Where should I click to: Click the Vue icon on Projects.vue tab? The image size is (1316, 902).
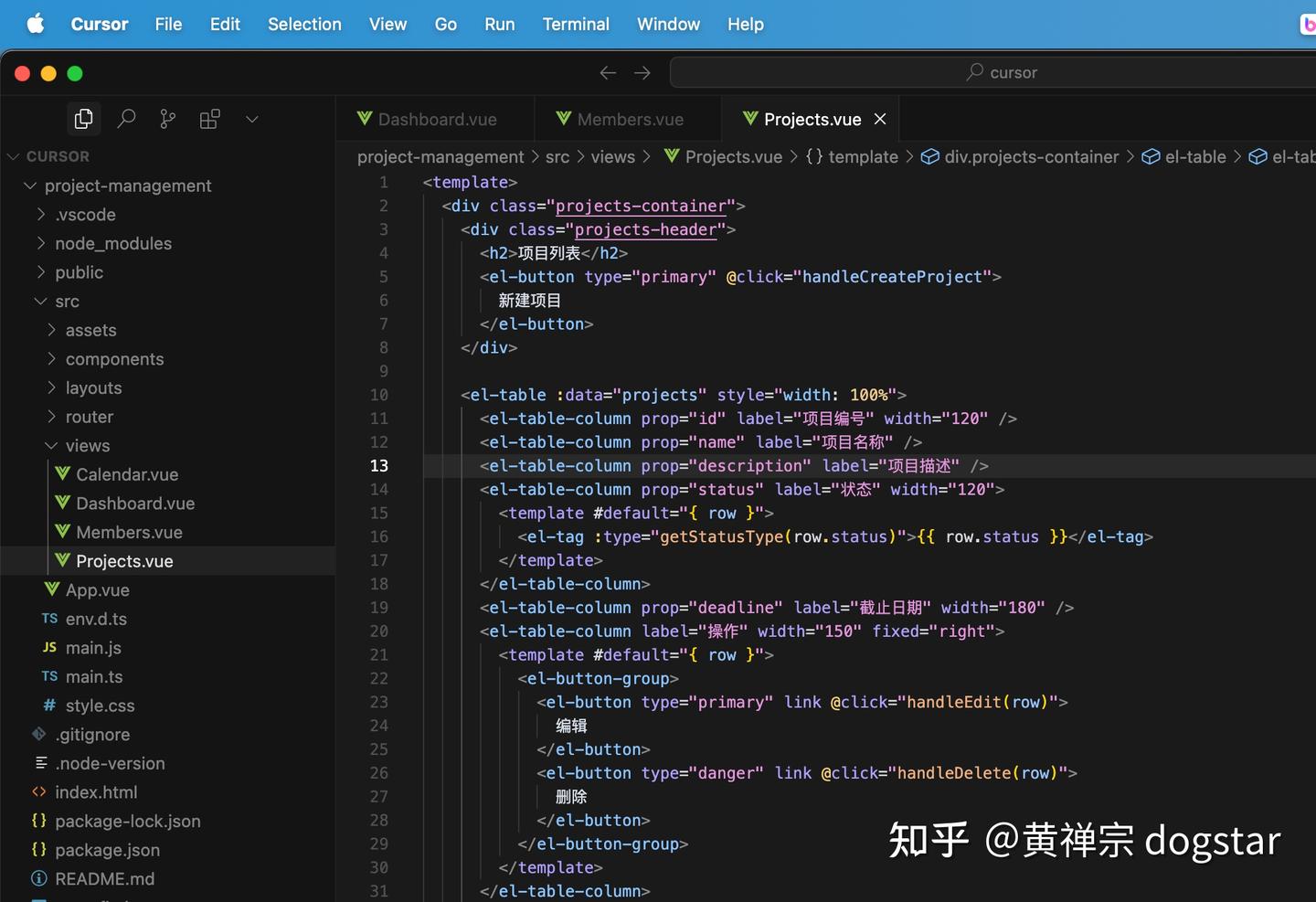coord(750,119)
